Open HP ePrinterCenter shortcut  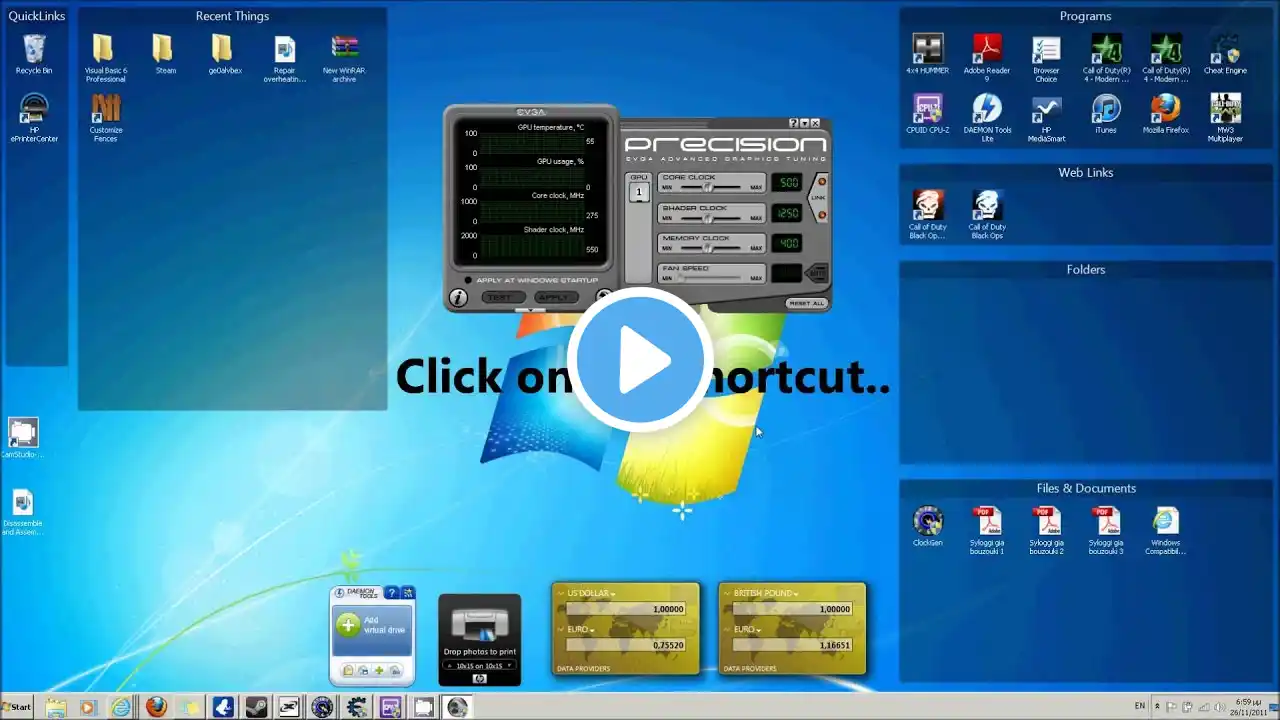[x=34, y=117]
